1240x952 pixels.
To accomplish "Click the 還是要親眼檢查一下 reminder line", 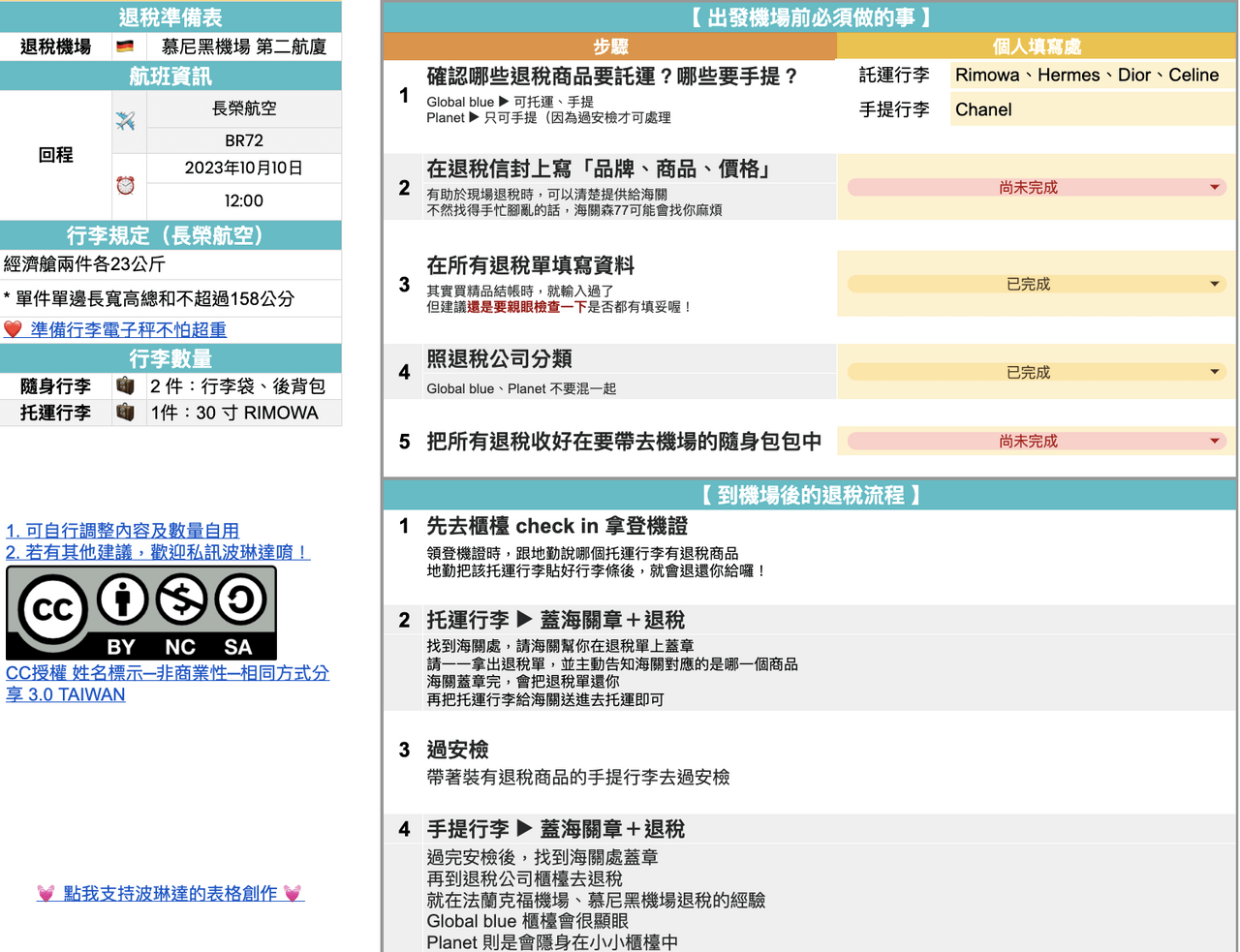I will tap(558, 306).
